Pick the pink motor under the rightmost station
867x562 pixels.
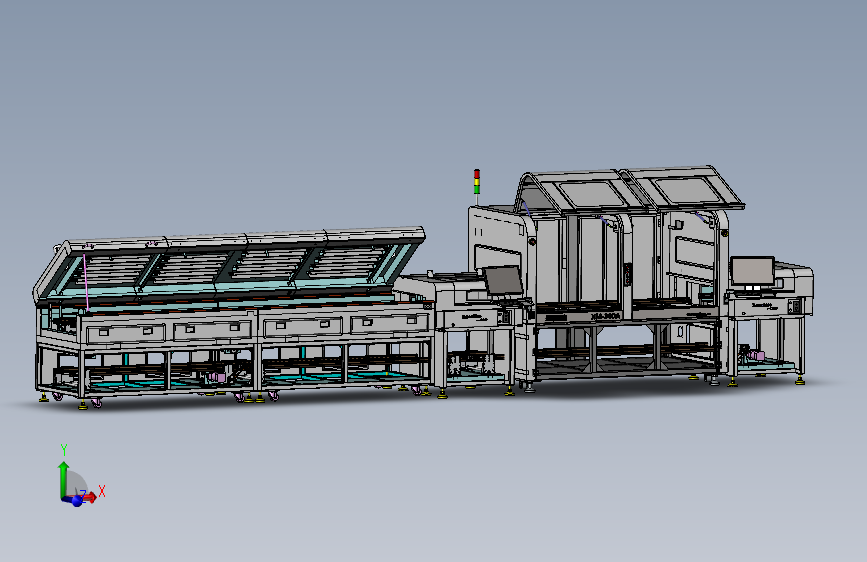[x=756, y=355]
